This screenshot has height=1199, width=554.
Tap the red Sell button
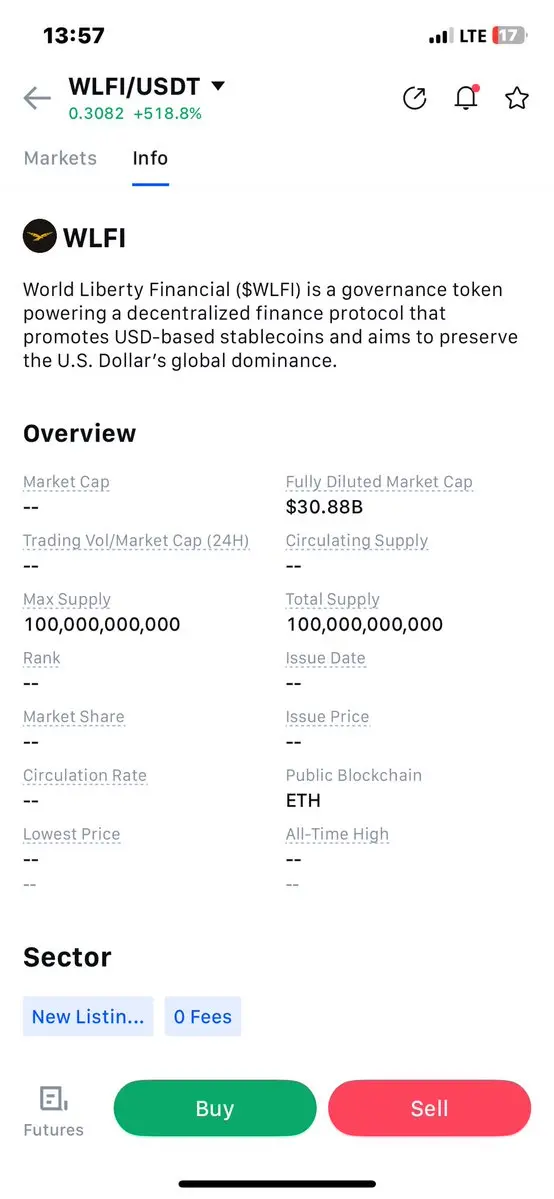[x=429, y=1109]
